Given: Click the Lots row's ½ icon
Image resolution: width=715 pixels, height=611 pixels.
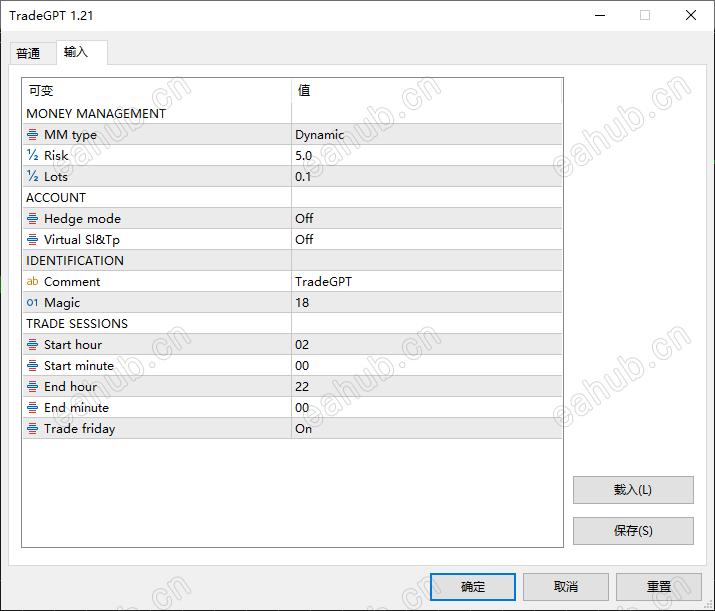Looking at the screenshot, I should coord(32,176).
